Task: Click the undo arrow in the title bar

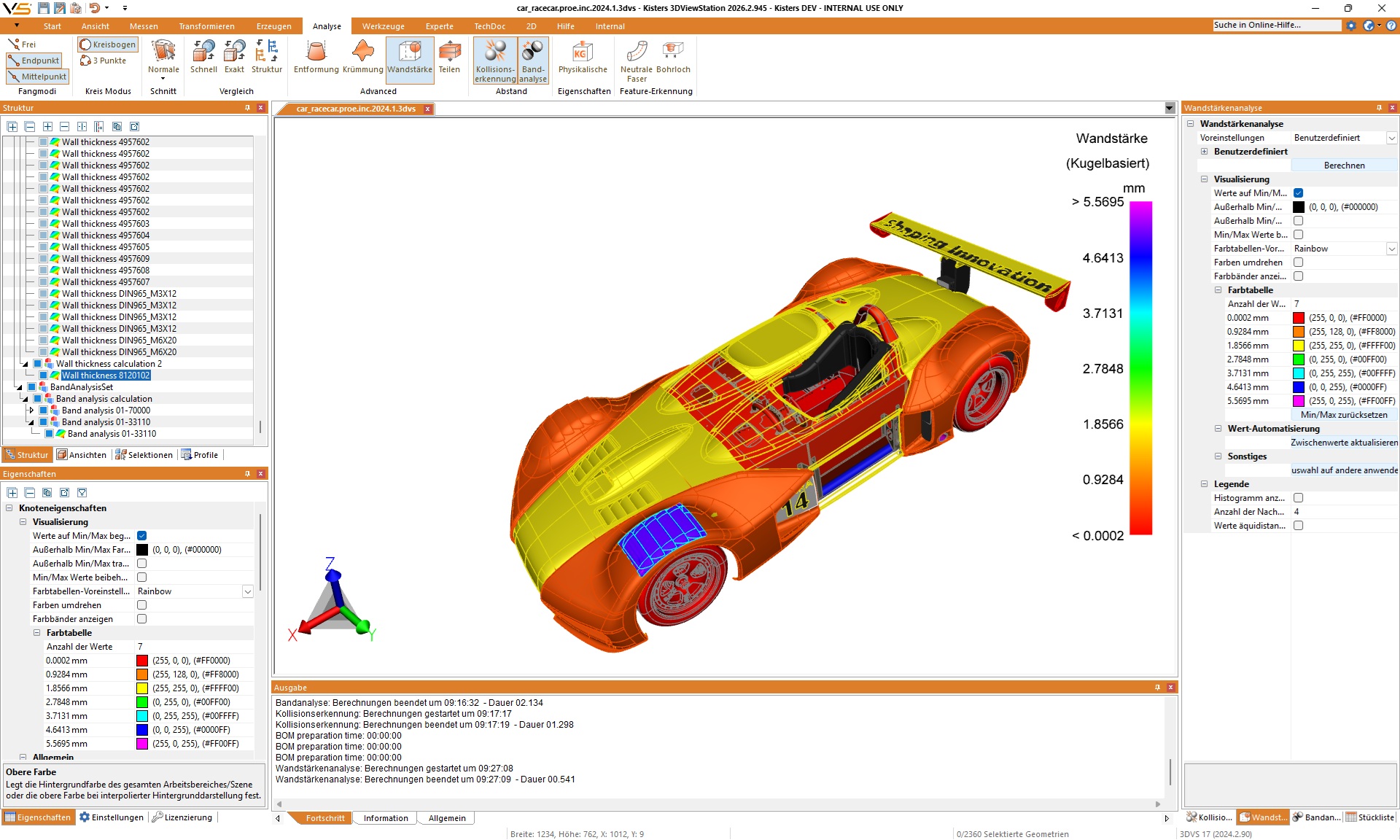Action: point(95,8)
